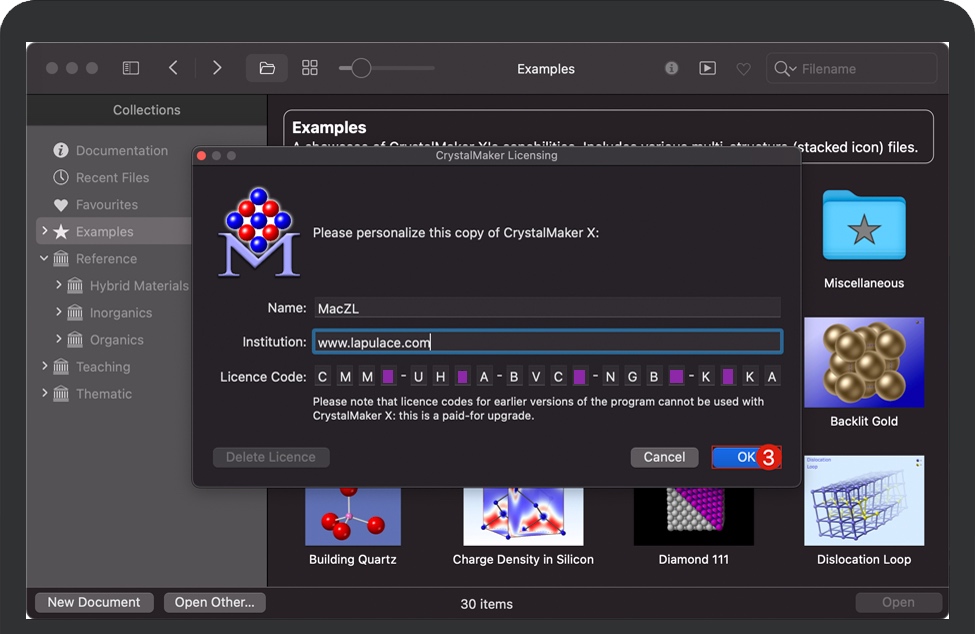The image size is (975, 634).
Task: Go back with the left arrow
Action: 173,68
